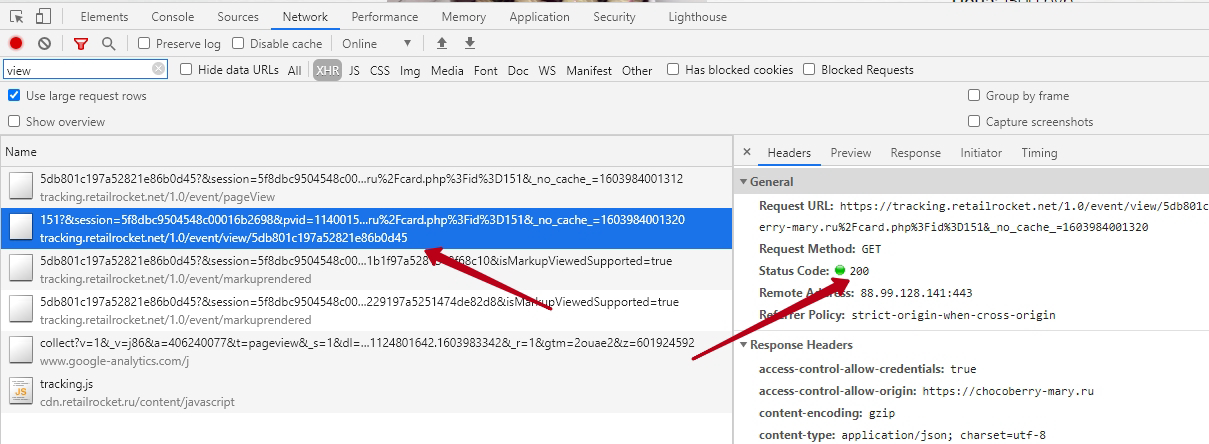
Task: Click the import HAR upload arrow
Action: tap(442, 43)
